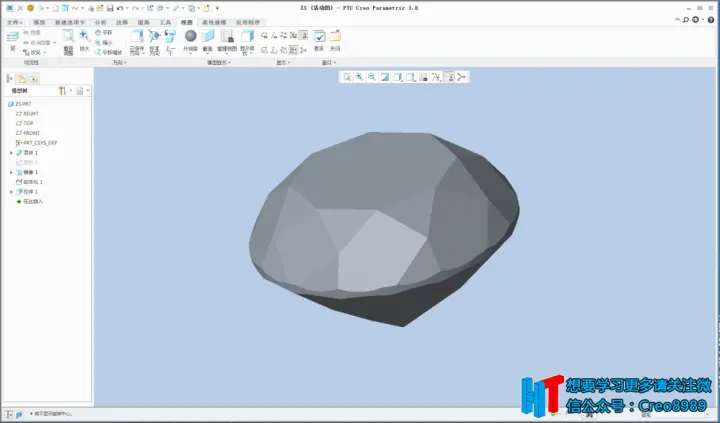720x423 pixels.
Task: Open the Appearance gallery sphere icon
Action: 191,36
